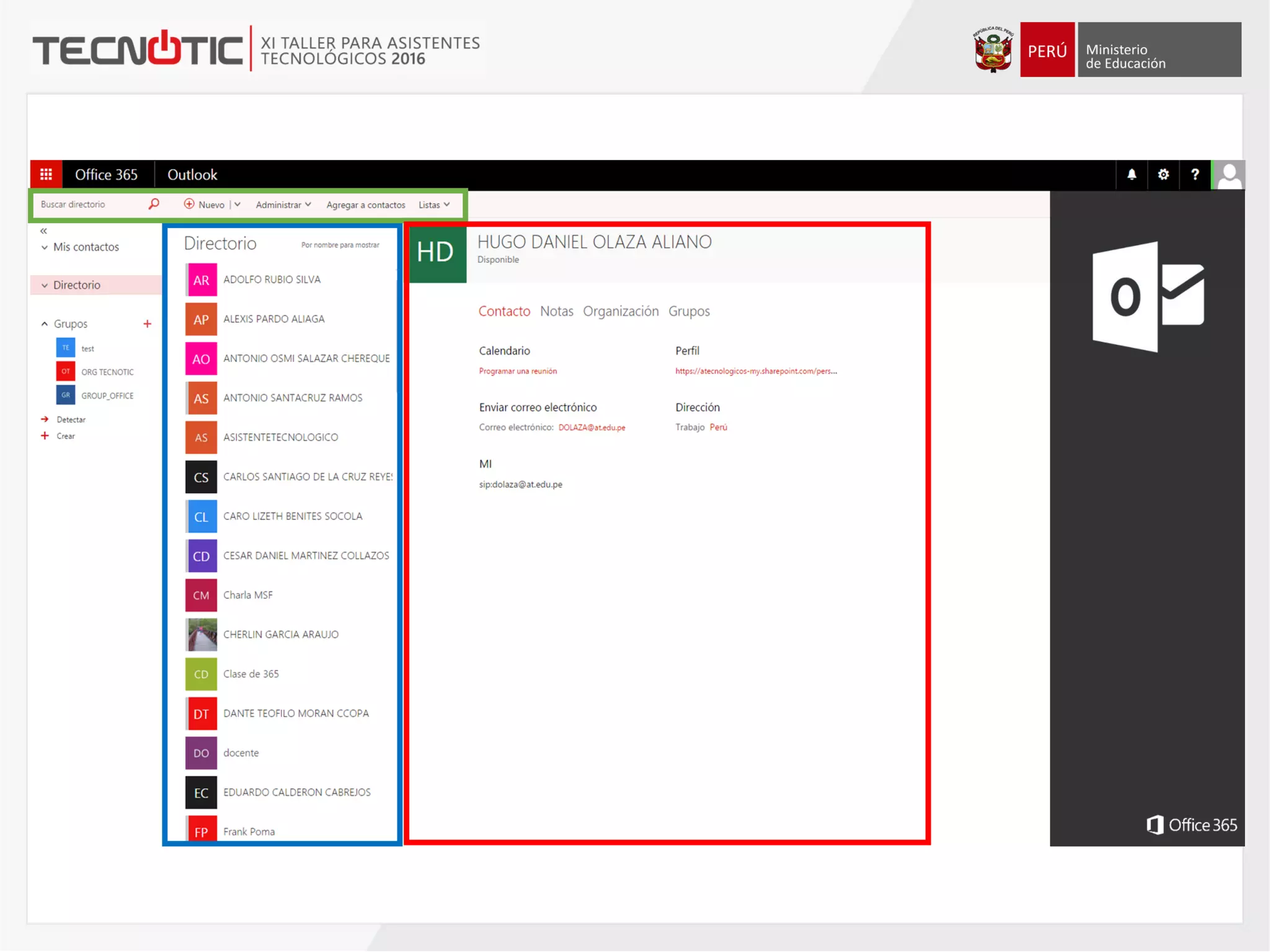The image size is (1270, 952).
Task: Click the search directory magnifier icon
Action: pyautogui.click(x=154, y=204)
